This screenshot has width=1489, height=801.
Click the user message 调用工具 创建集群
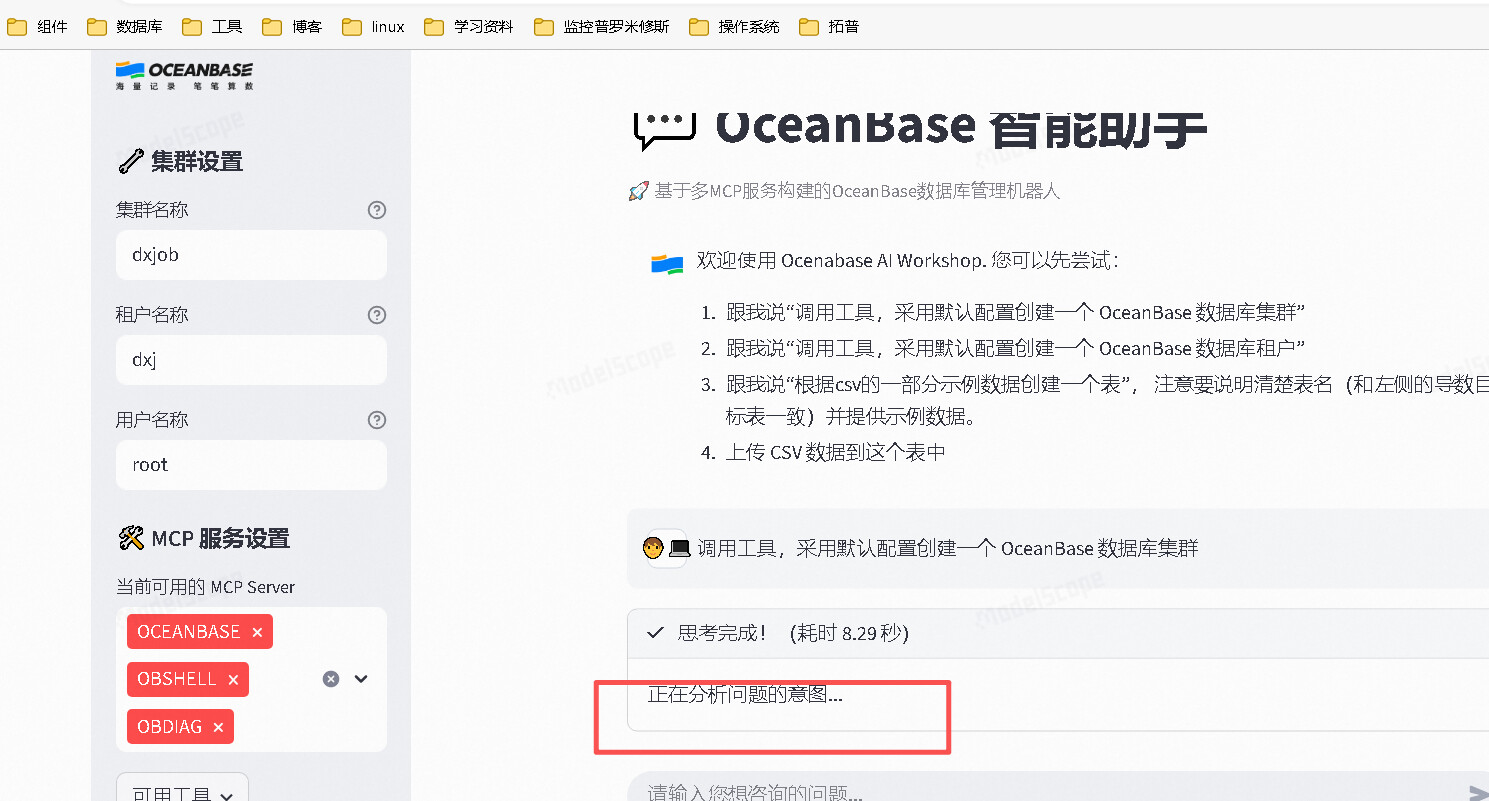click(948, 548)
